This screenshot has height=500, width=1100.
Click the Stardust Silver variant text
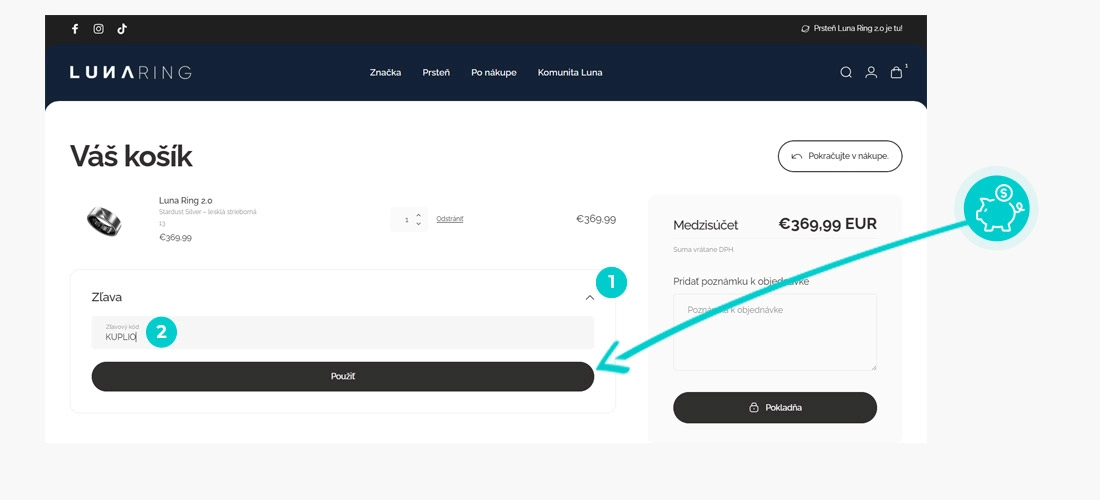[208, 212]
